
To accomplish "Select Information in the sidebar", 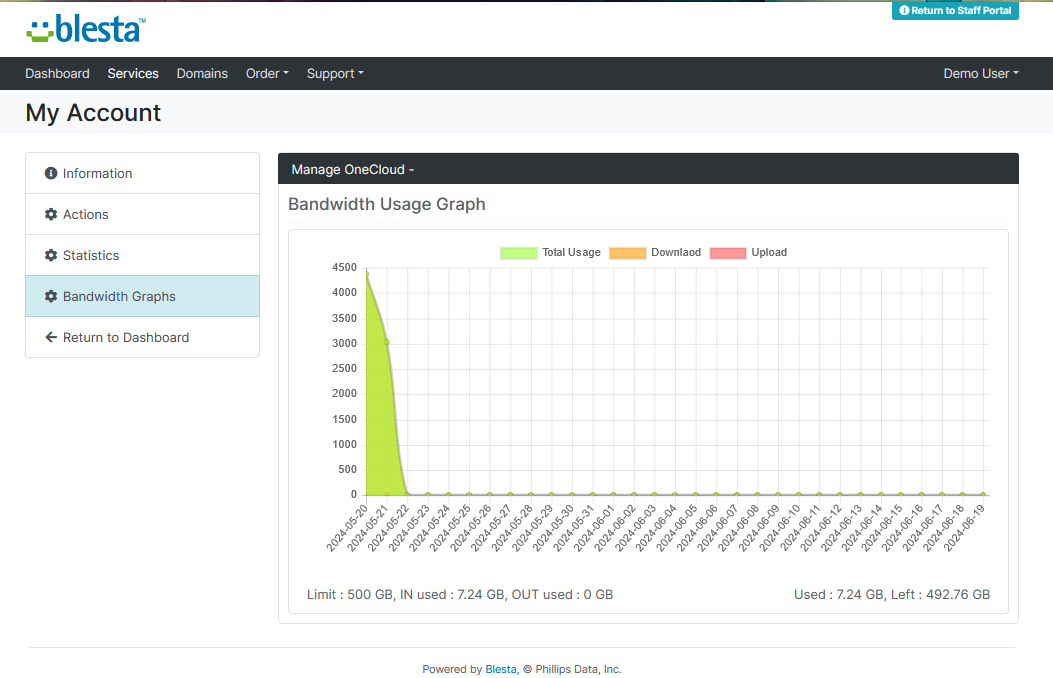I will 142,173.
